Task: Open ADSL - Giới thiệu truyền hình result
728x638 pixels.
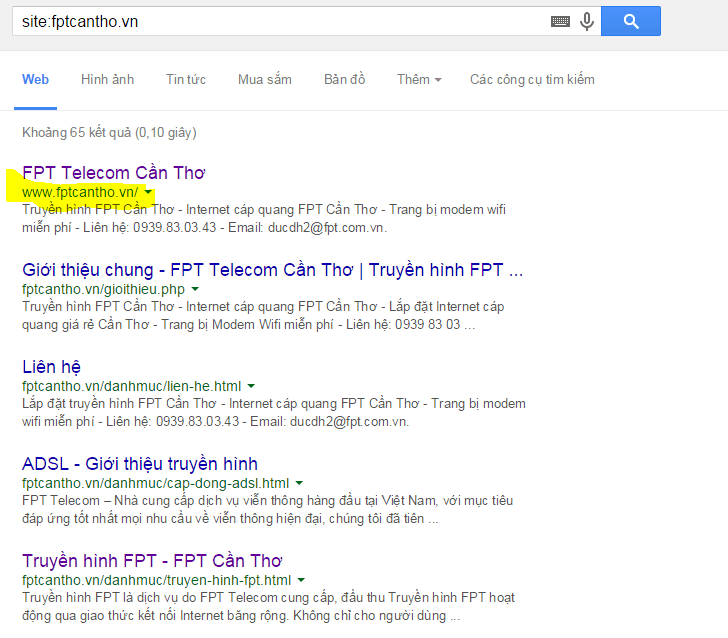Action: point(140,464)
